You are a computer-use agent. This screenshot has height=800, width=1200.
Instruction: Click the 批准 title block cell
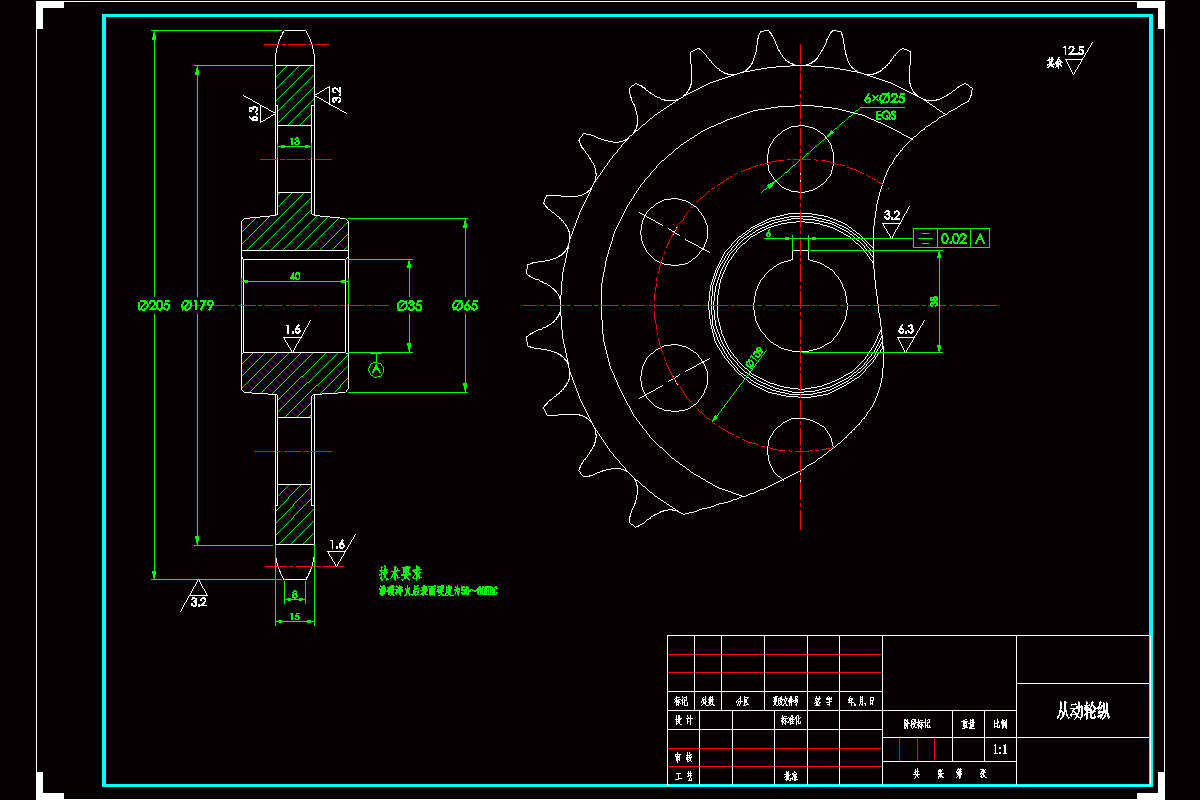[791, 775]
